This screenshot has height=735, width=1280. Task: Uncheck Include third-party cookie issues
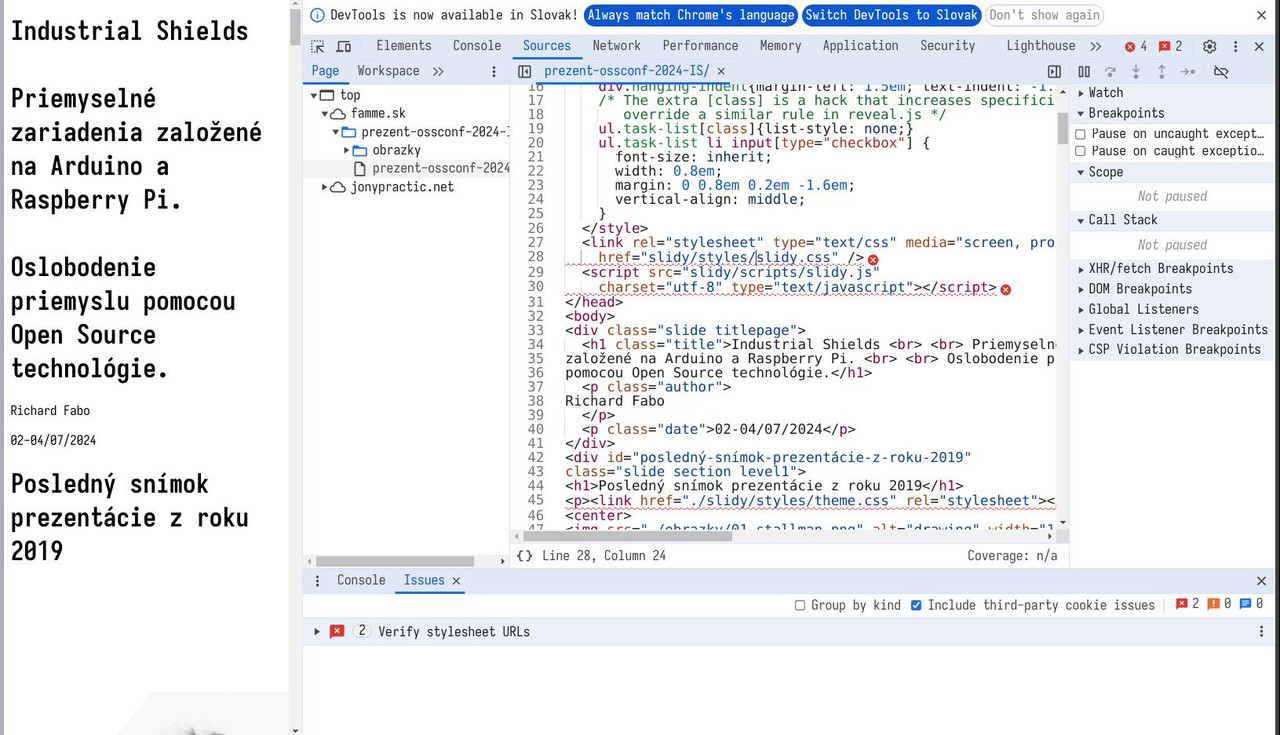pyautogui.click(x=916, y=605)
